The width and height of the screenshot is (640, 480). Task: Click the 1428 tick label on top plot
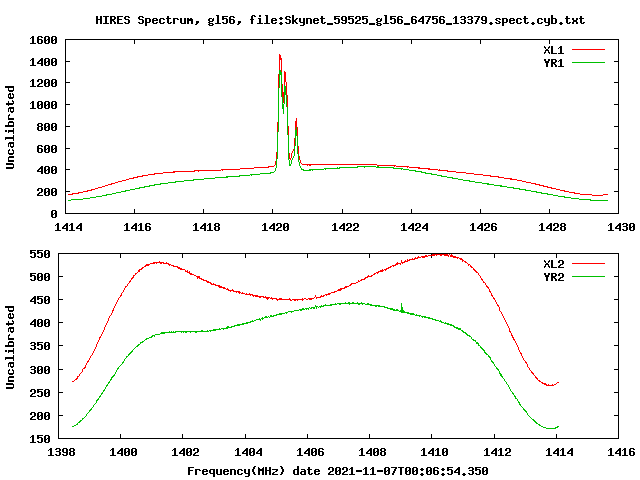[x=552, y=227]
